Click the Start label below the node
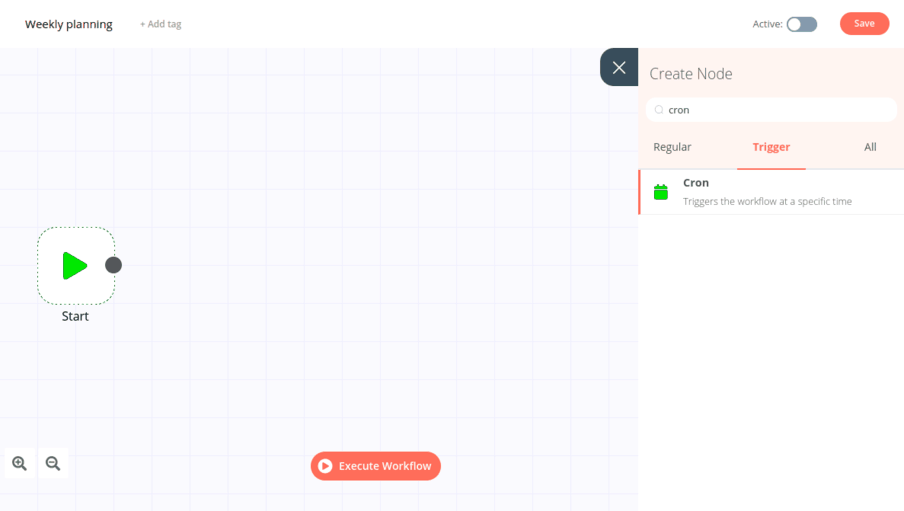This screenshot has width=904, height=511. [75, 316]
